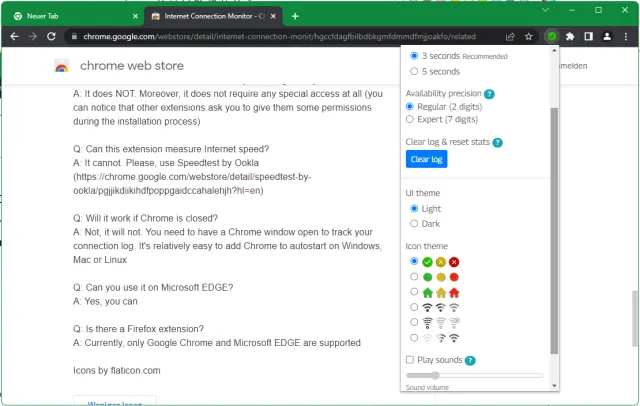Click 'Q: Can this extension measure Internet speed?'

171,149
